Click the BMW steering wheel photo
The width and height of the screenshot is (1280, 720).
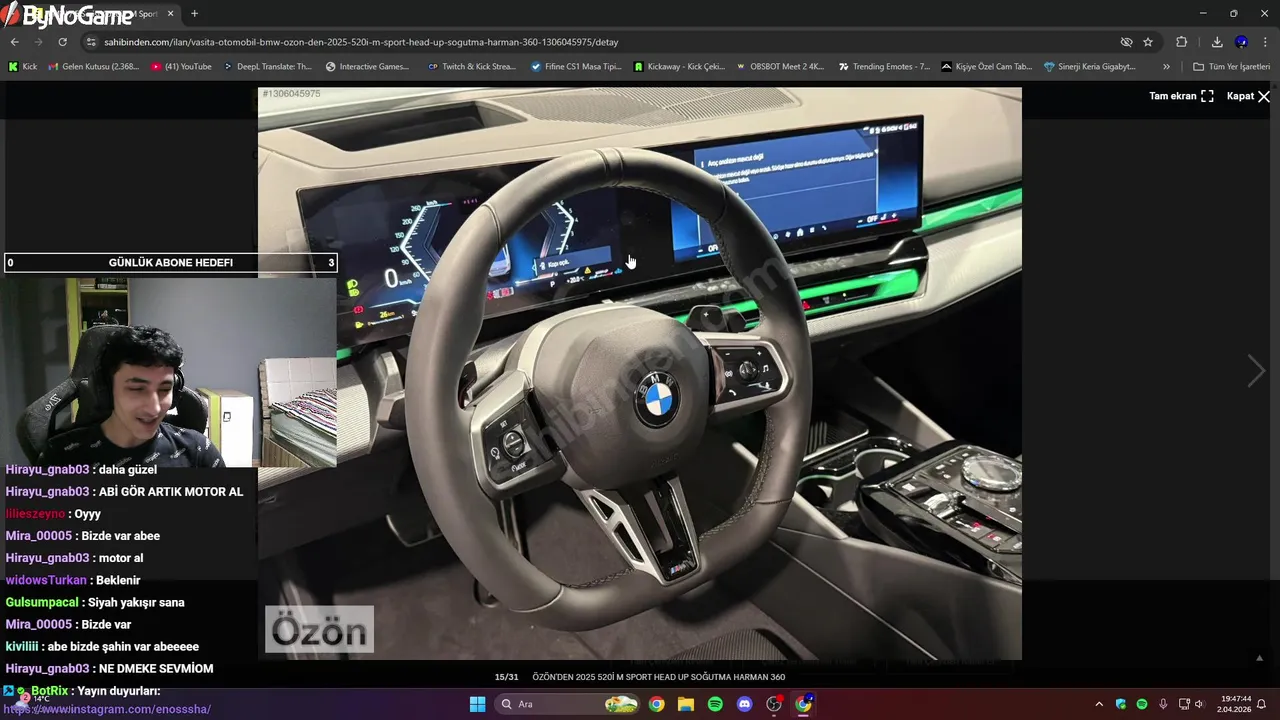coord(640,373)
